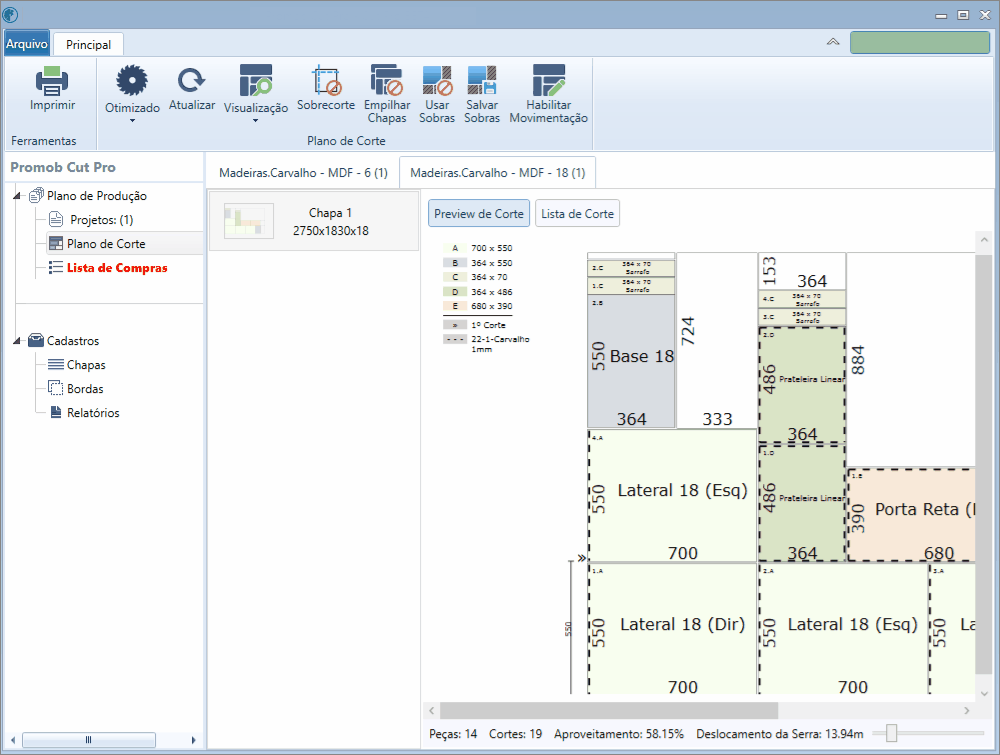Click the Projetos document icon
1000x755 pixels.
pyautogui.click(x=56, y=219)
